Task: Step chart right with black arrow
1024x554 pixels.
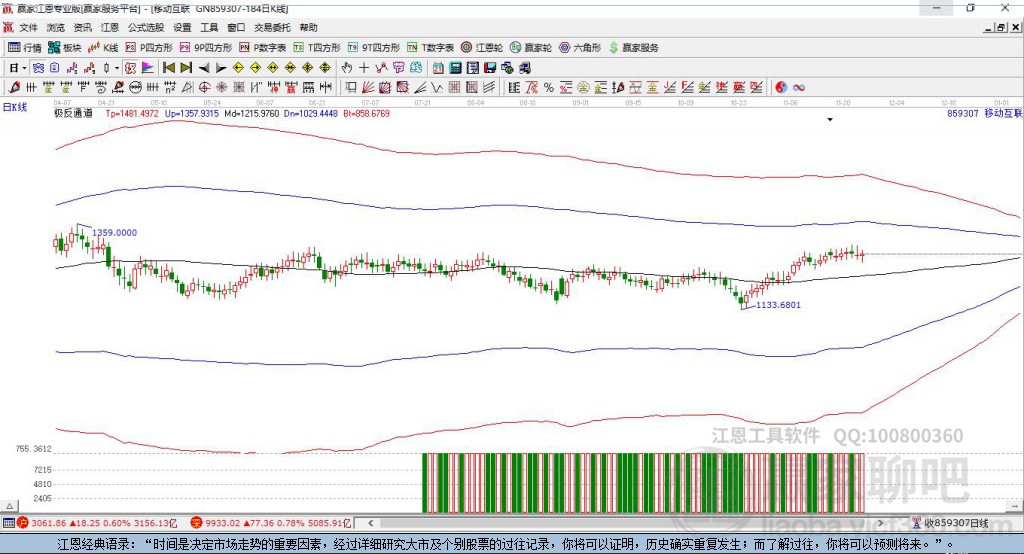Action: 221,68
